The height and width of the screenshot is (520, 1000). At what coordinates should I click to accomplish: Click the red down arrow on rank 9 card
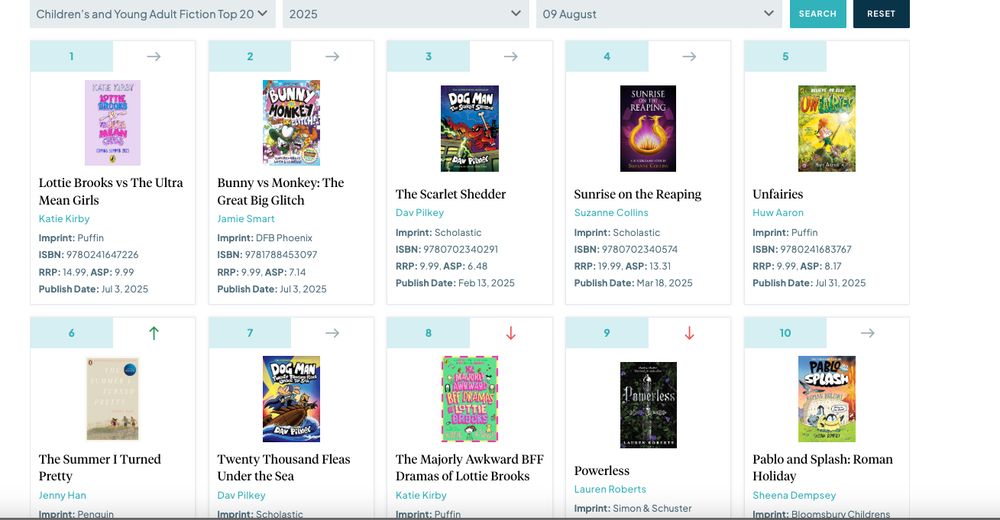pos(689,333)
